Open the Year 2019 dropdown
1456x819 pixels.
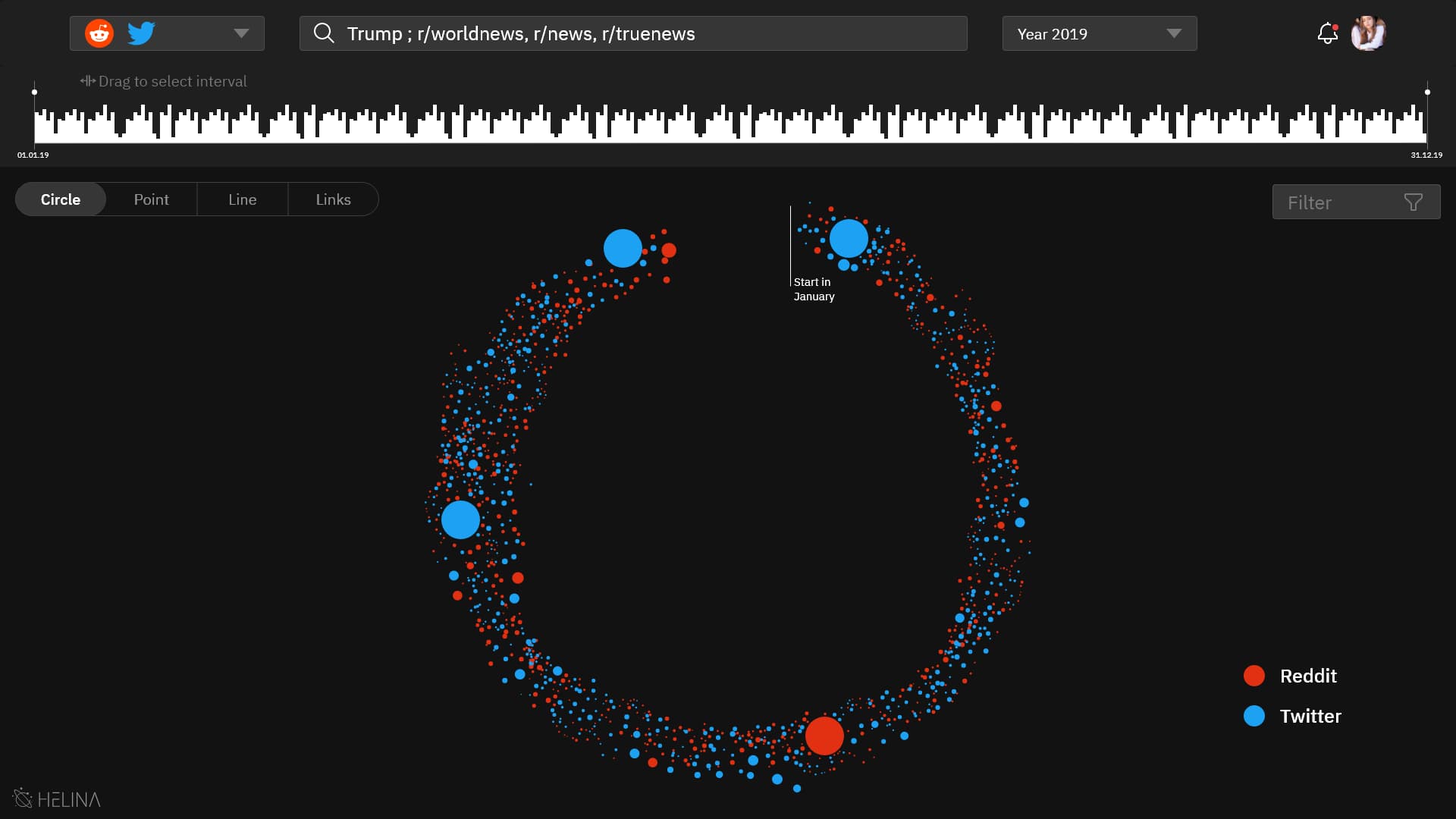click(1099, 33)
